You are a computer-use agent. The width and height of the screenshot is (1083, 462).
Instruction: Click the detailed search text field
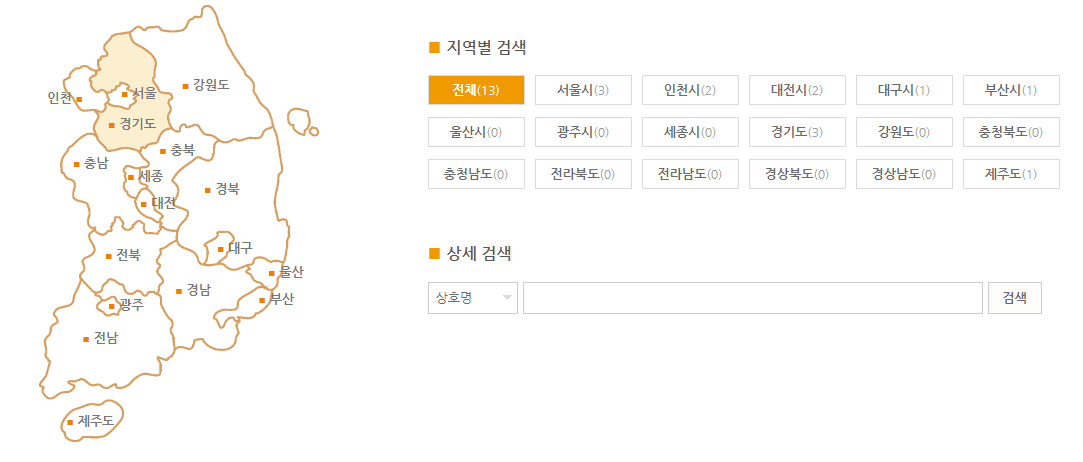pyautogui.click(x=752, y=298)
